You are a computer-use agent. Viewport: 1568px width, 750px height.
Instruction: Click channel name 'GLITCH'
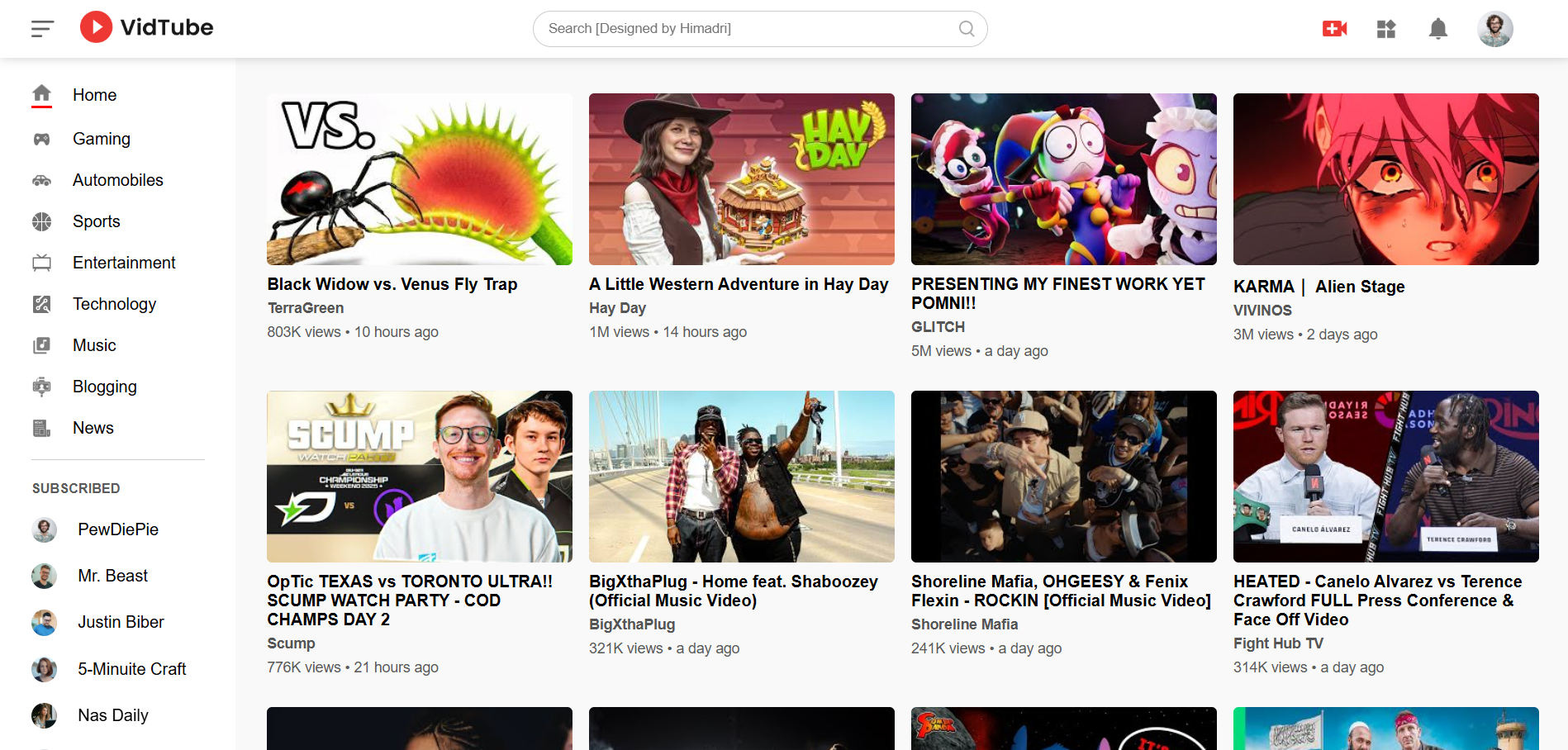(938, 327)
